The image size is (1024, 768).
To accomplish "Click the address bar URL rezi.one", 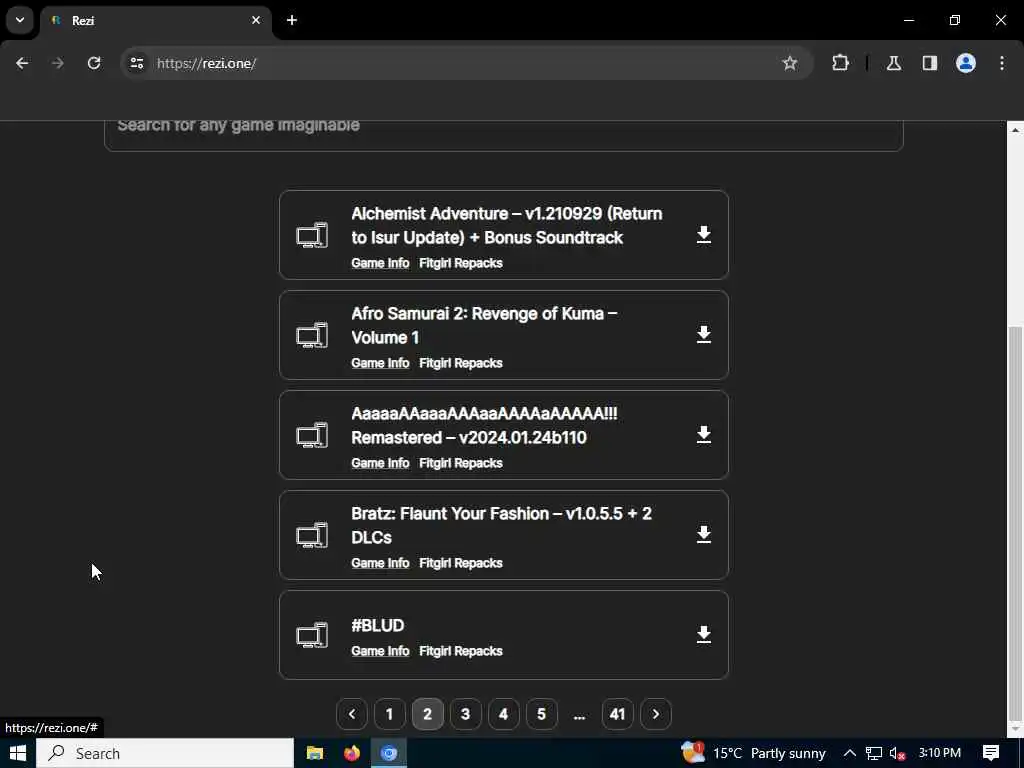I will tap(206, 63).
